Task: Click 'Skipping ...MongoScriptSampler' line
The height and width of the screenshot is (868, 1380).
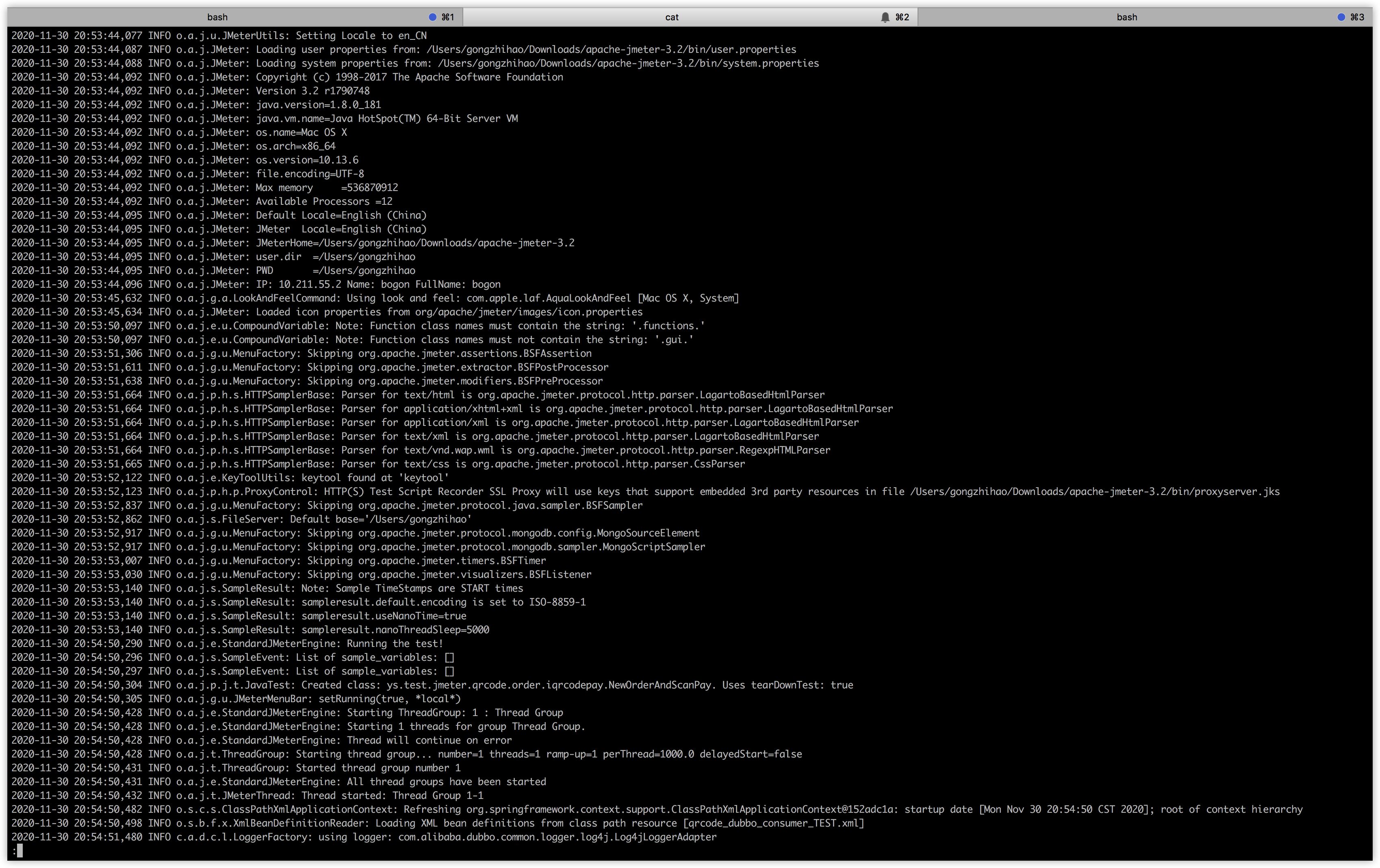Action: 358,547
